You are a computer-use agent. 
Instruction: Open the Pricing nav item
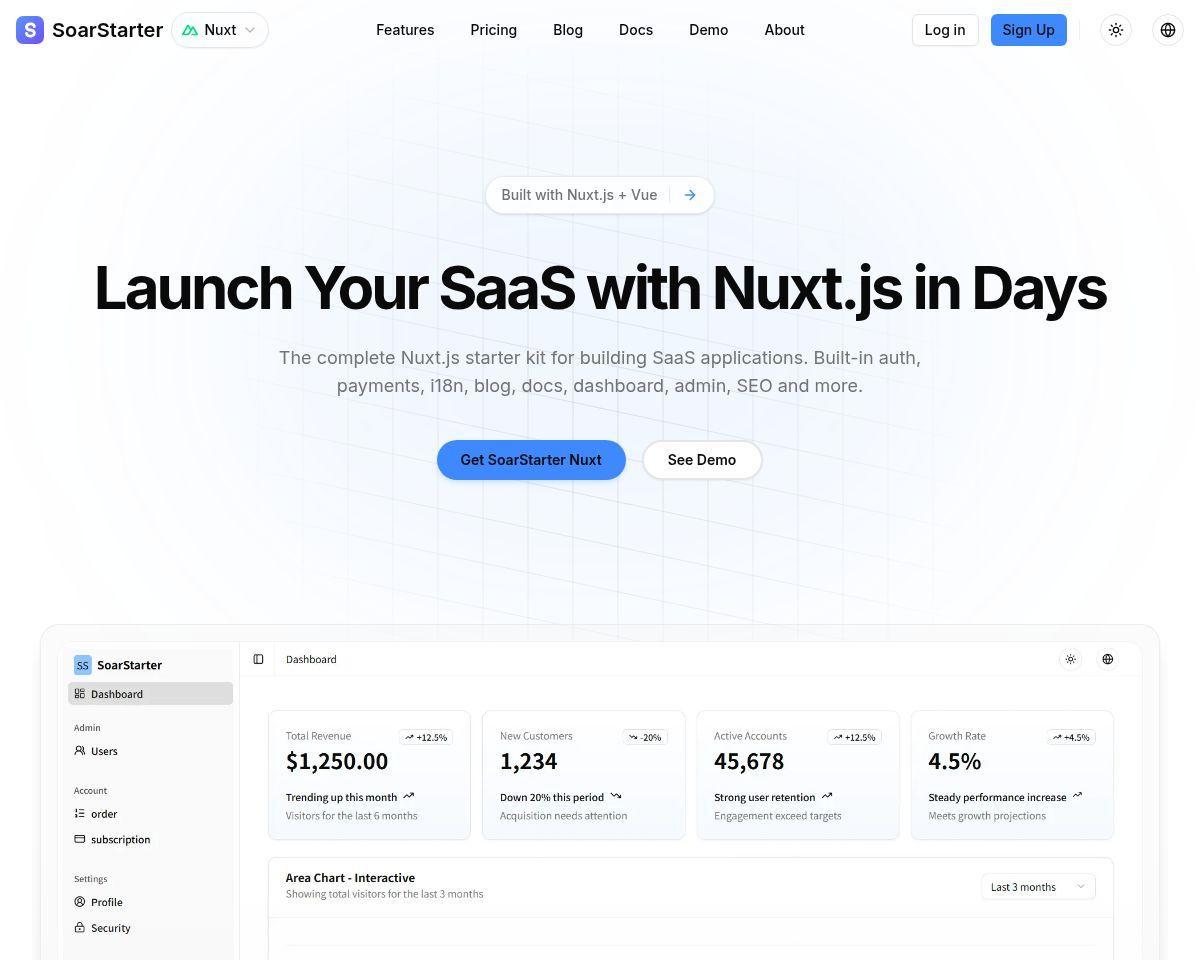(494, 30)
